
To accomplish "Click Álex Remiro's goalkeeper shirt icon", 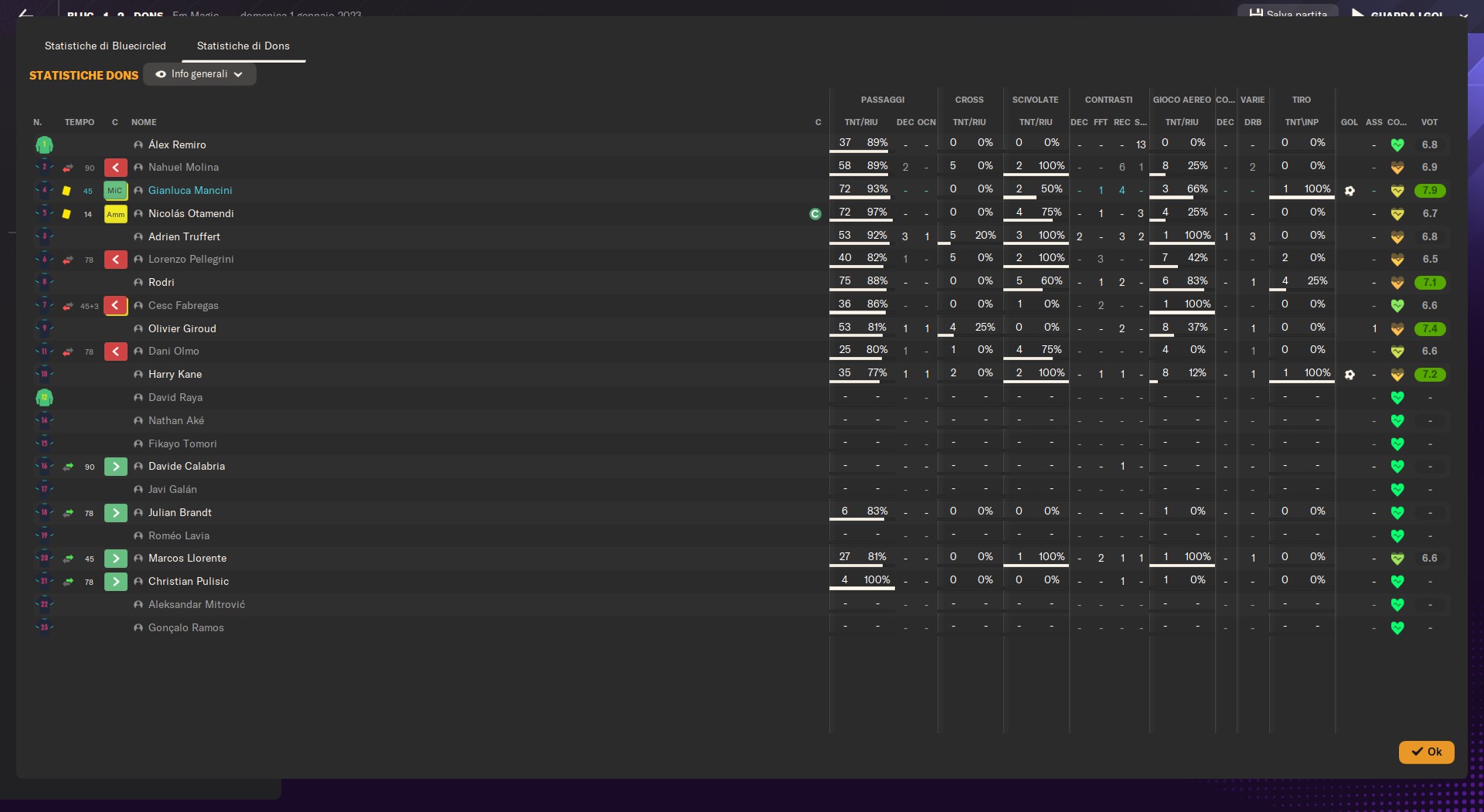I will [44, 144].
